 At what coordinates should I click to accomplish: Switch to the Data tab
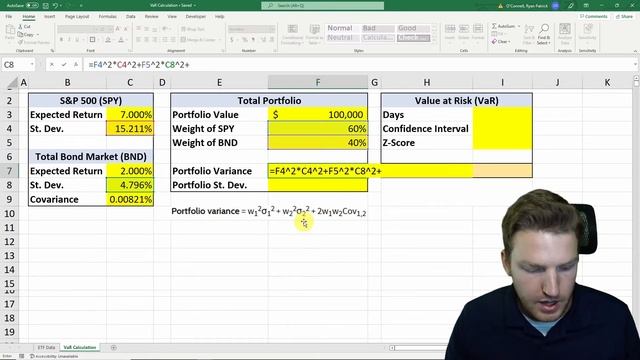131,17
